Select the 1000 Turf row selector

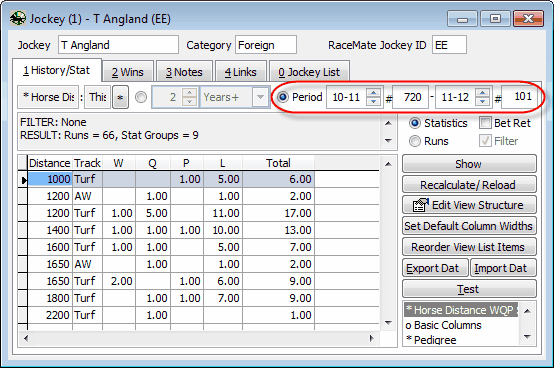click(x=23, y=179)
